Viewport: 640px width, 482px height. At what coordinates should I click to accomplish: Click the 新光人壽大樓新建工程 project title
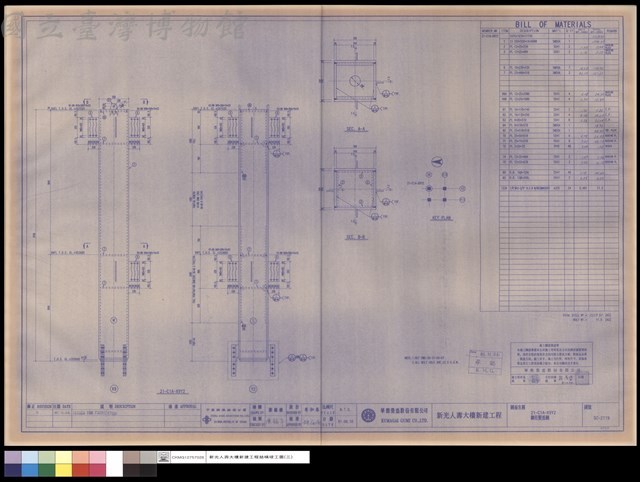[x=469, y=415]
